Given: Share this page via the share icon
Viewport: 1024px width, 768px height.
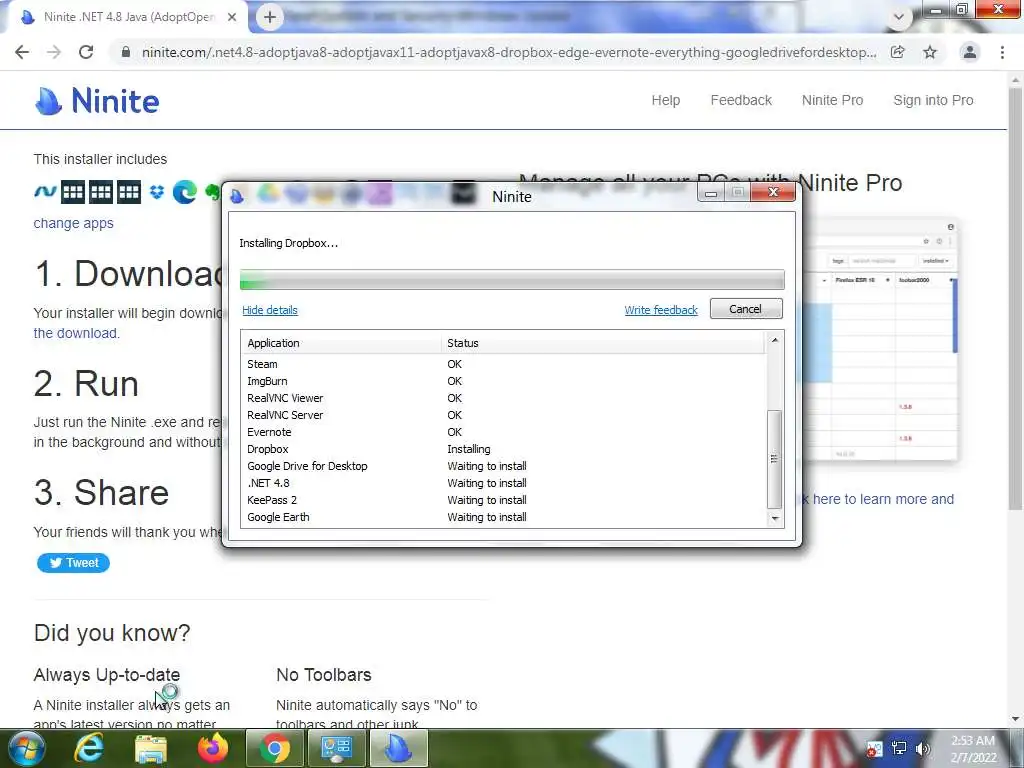Looking at the screenshot, I should (898, 52).
